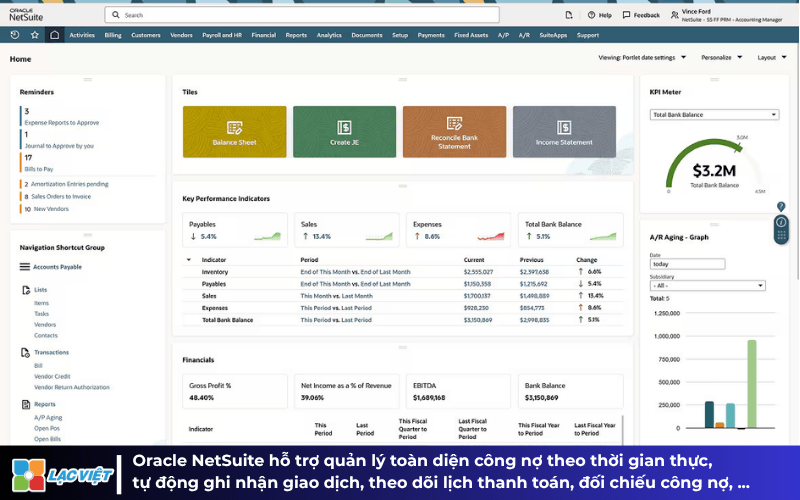Image resolution: width=800 pixels, height=500 pixels.
Task: Click the tall green A/R Aging bar
Action: tap(752, 384)
